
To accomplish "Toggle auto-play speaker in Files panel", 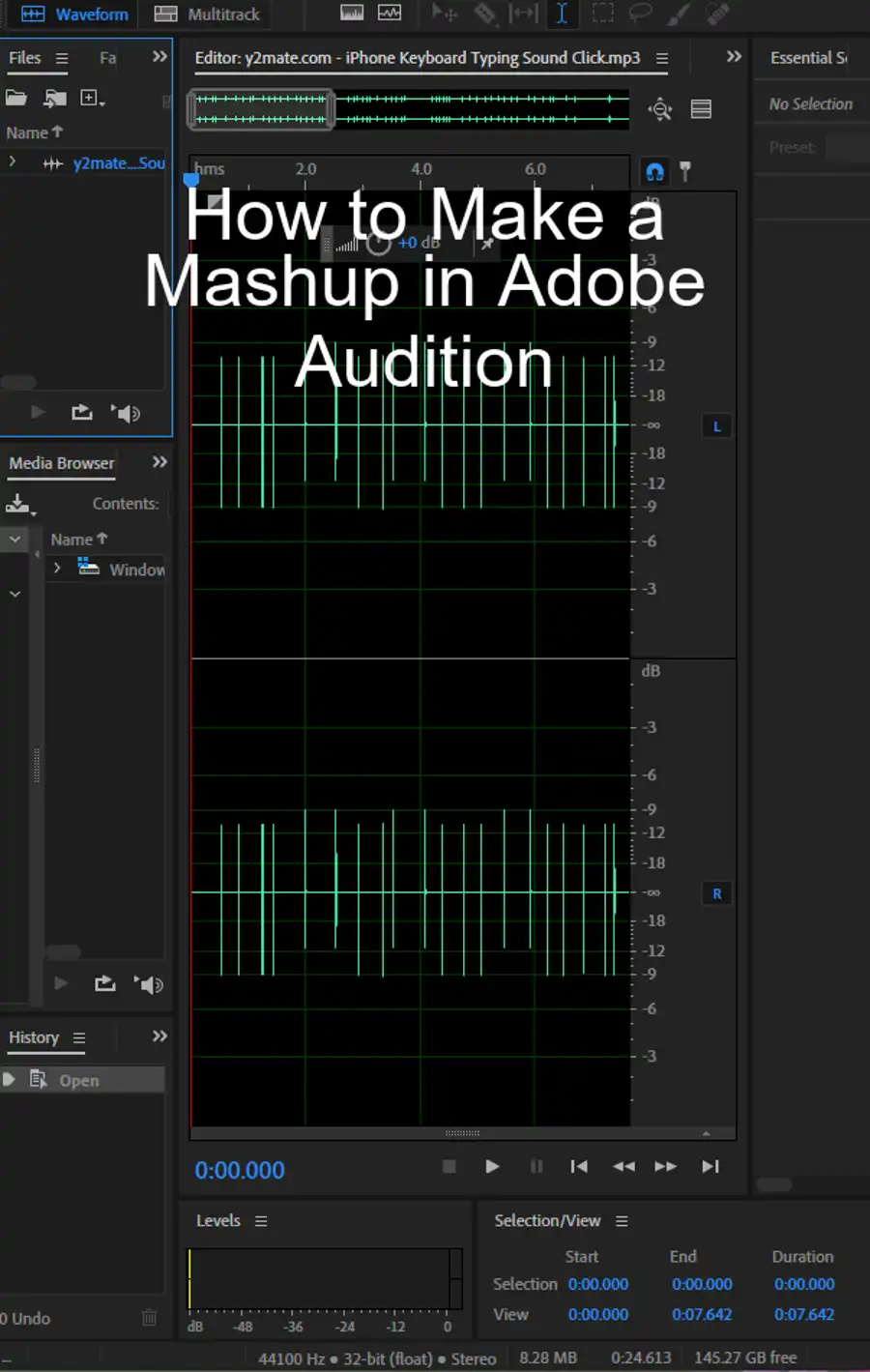I will point(126,414).
